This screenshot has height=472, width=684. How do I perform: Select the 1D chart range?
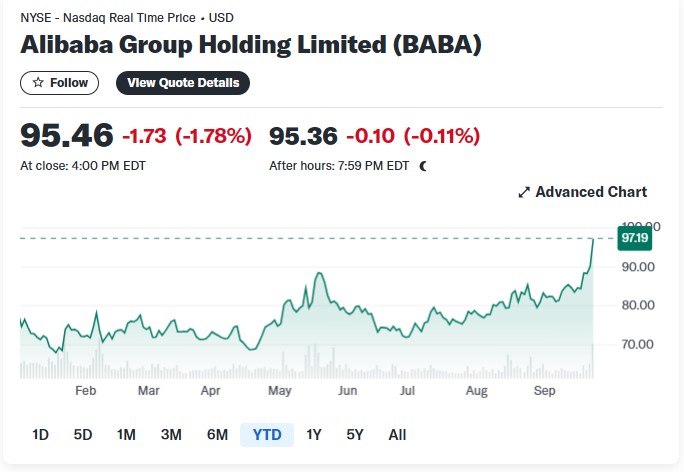40,435
